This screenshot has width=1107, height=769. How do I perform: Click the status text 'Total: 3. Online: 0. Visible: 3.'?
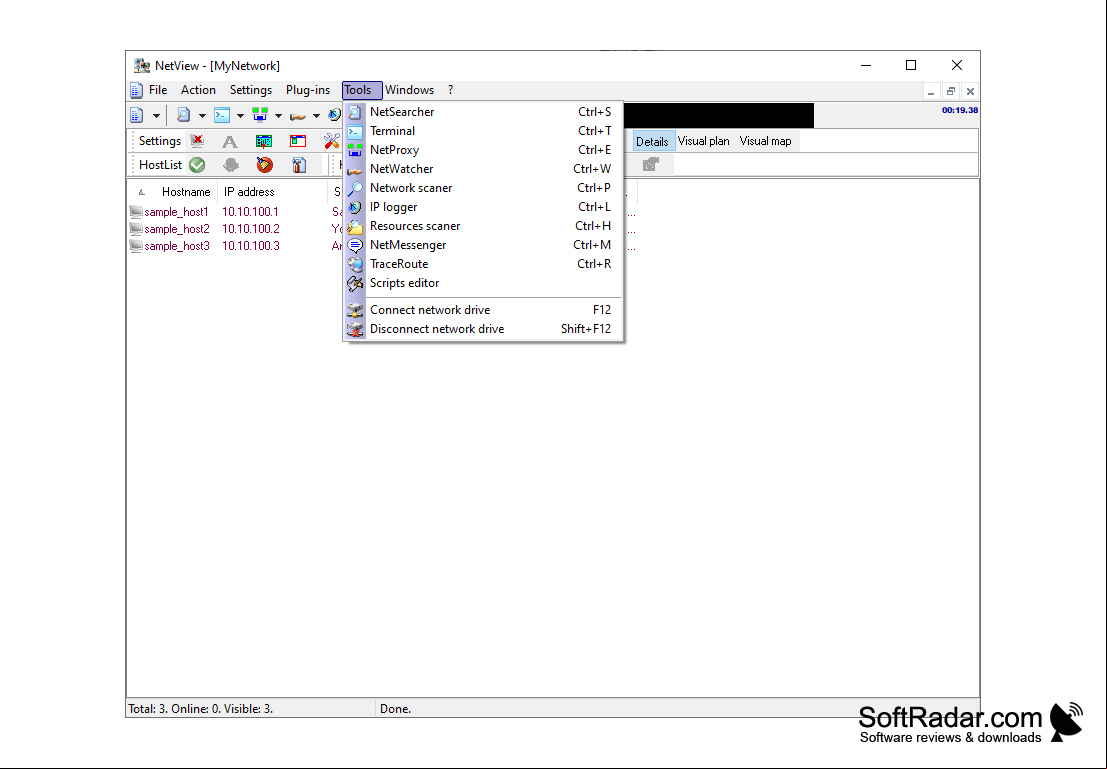201,709
